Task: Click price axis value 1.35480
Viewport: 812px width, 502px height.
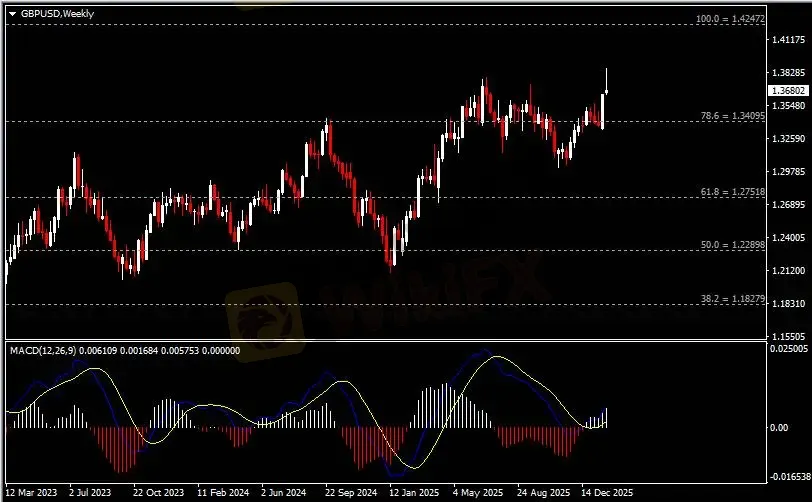Action: [789, 106]
